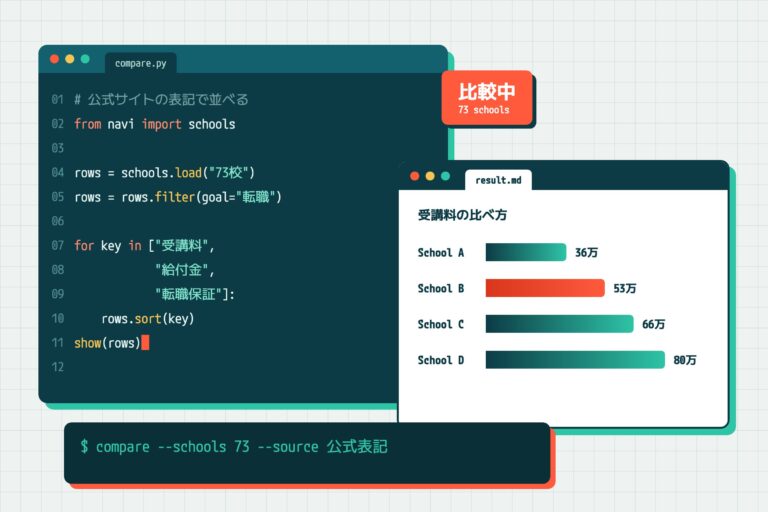Viewport: 768px width, 512px height.
Task: Click the red School B bar
Action: coord(545,288)
